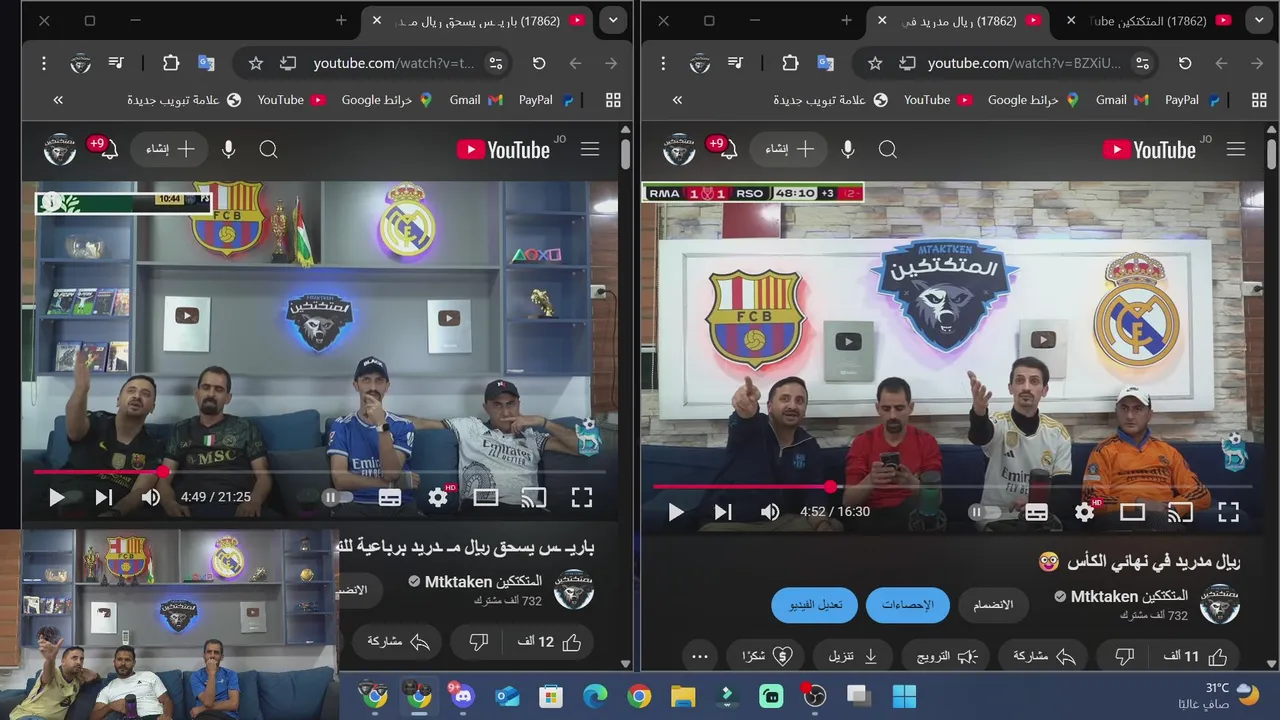This screenshot has width=1280, height=720.
Task: Skip to next video in 16:30 player
Action: (723, 512)
